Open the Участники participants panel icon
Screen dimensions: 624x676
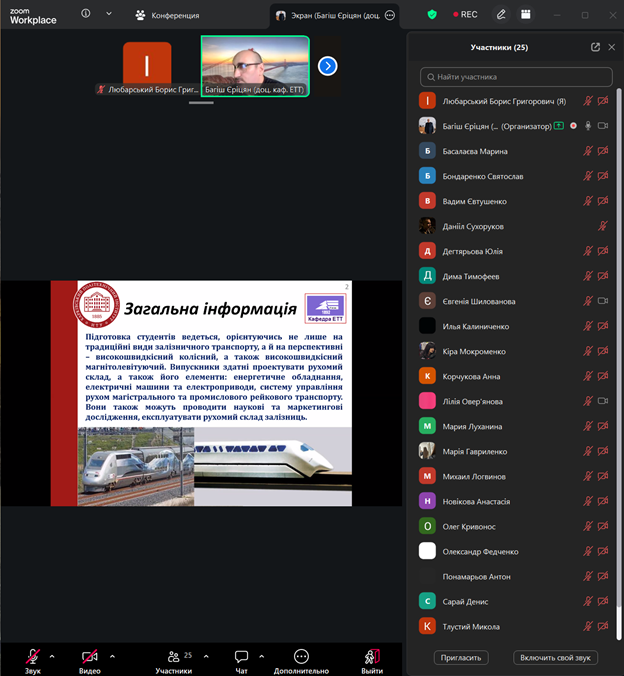coord(173,656)
